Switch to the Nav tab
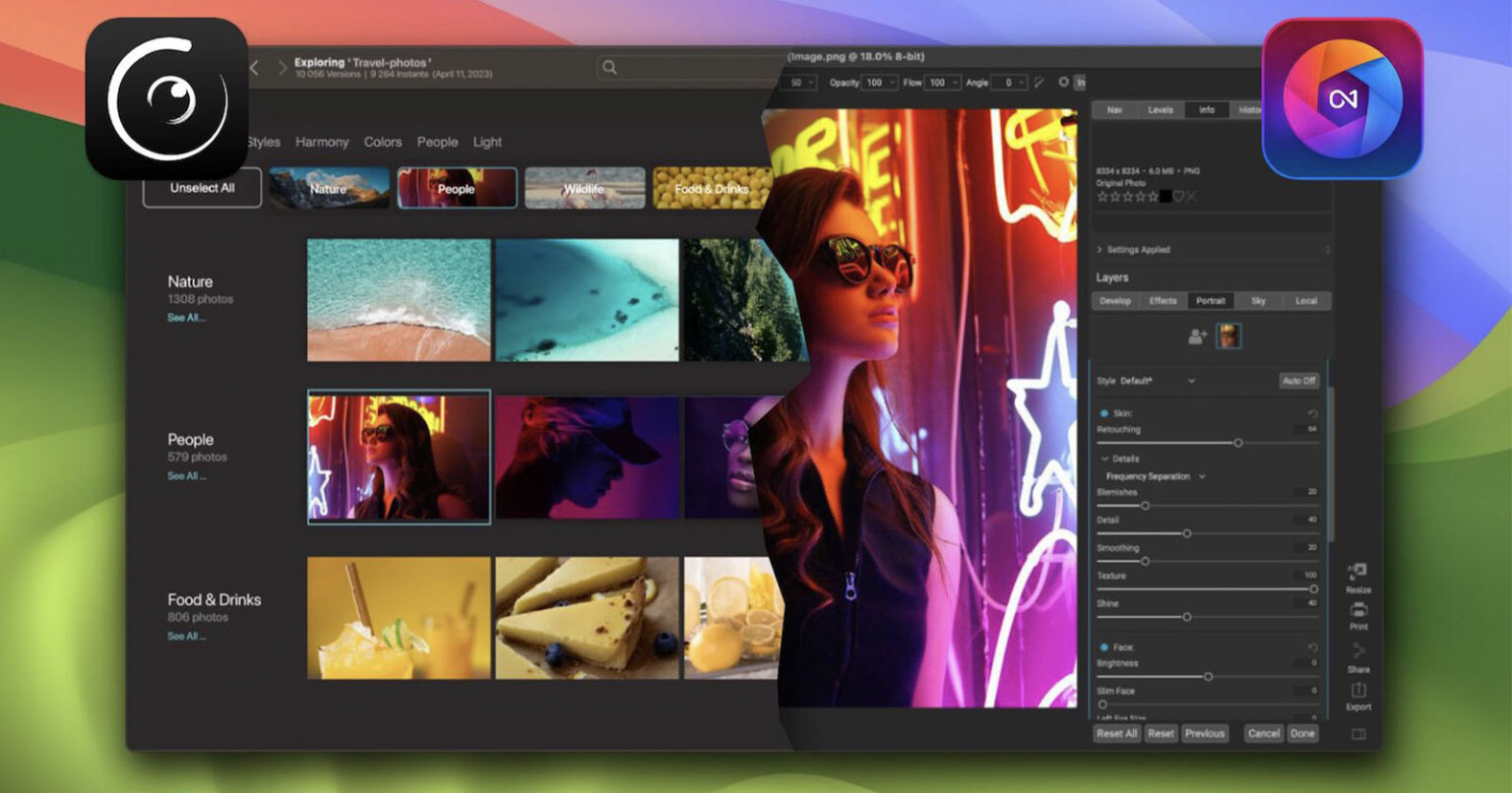The image size is (1512, 793). pos(1114,110)
